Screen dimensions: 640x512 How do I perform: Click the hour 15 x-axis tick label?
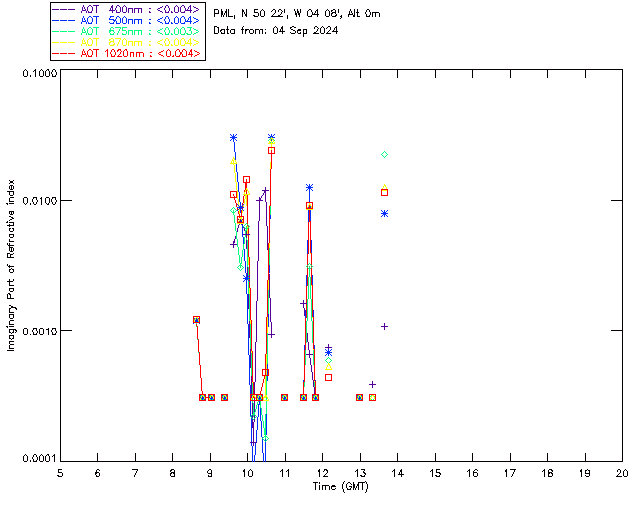pos(435,473)
